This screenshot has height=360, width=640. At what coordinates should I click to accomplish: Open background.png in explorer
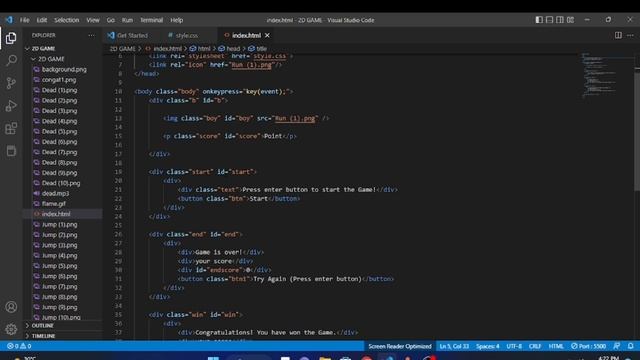64,69
